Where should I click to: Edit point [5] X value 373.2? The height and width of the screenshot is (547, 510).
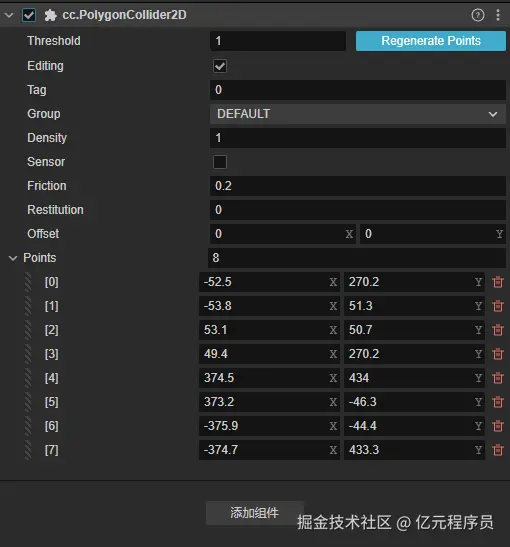point(269,402)
